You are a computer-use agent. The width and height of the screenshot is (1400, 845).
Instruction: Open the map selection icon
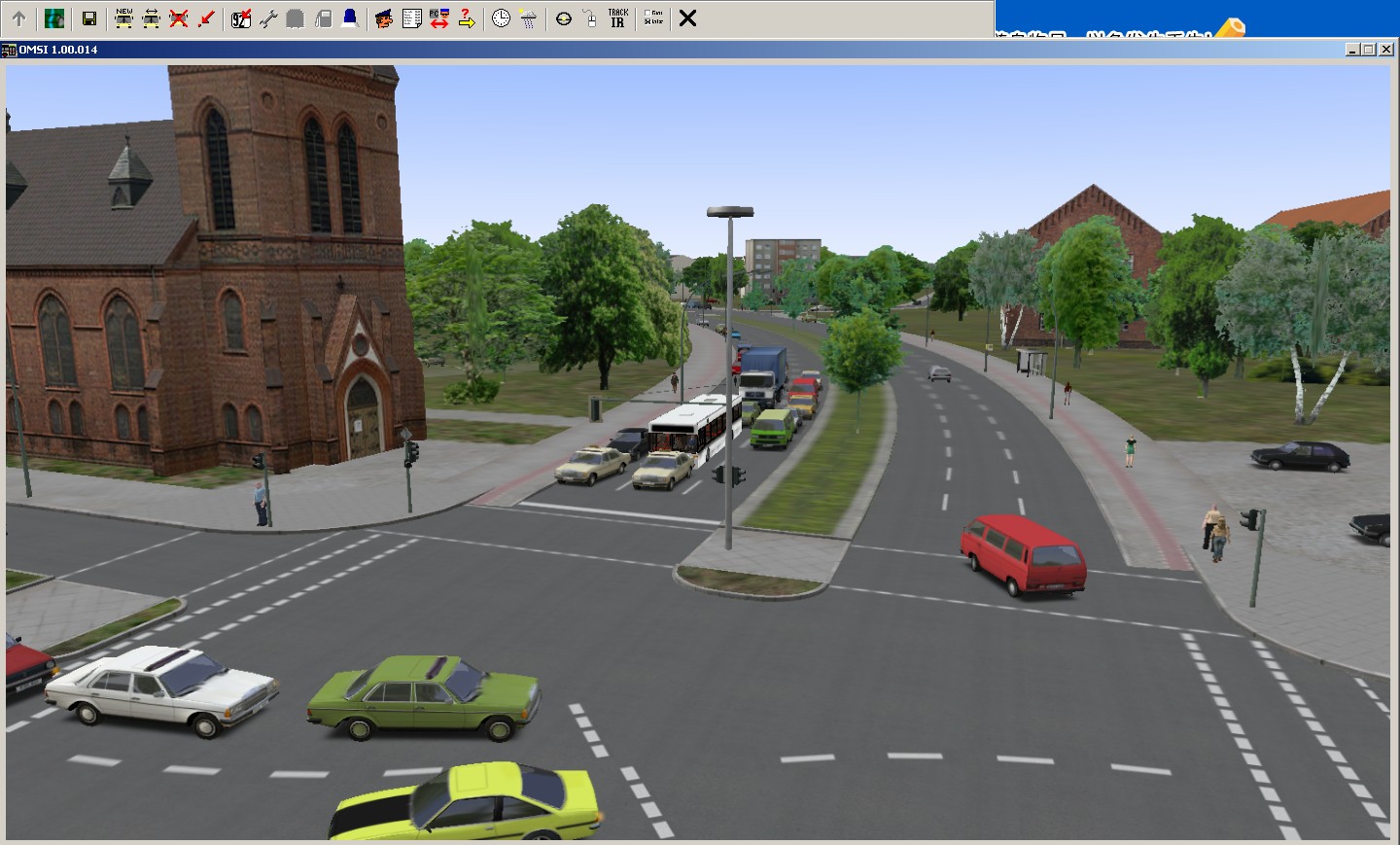tap(54, 18)
